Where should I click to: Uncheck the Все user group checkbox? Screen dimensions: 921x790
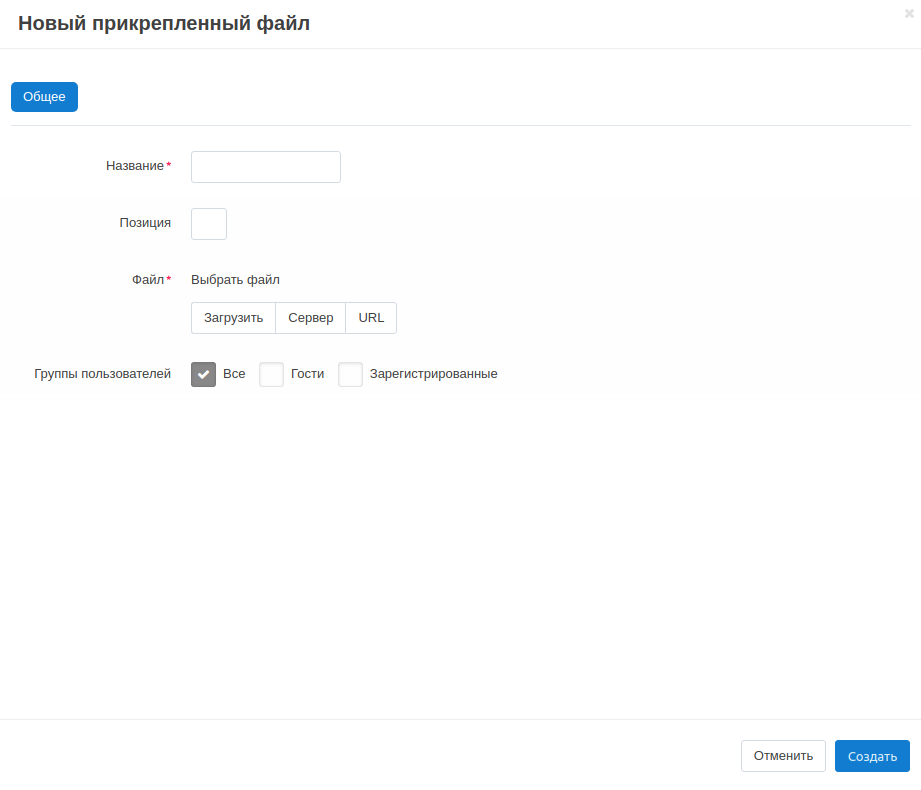[204, 374]
